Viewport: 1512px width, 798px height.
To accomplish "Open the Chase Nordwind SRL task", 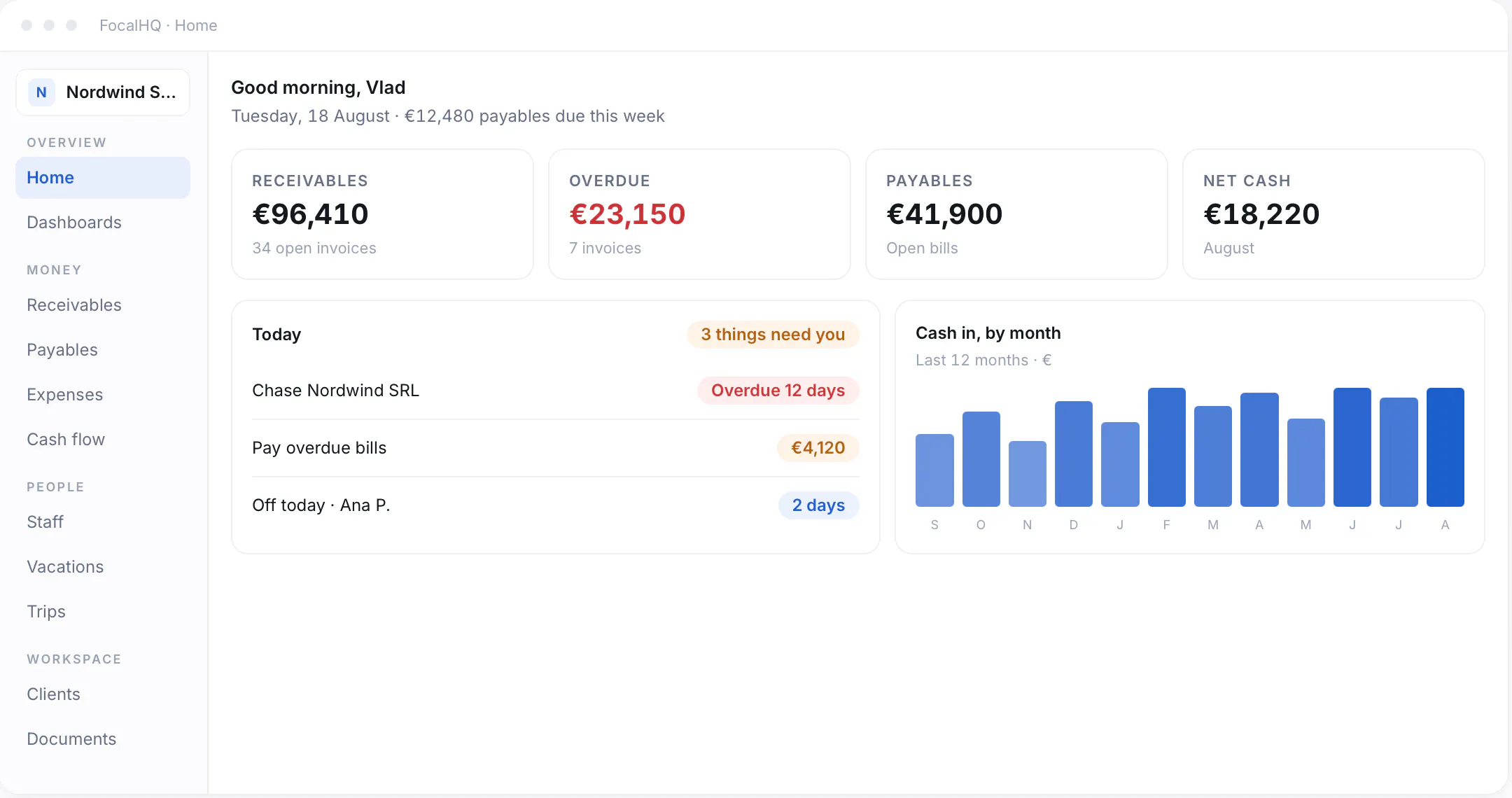I will pos(555,391).
